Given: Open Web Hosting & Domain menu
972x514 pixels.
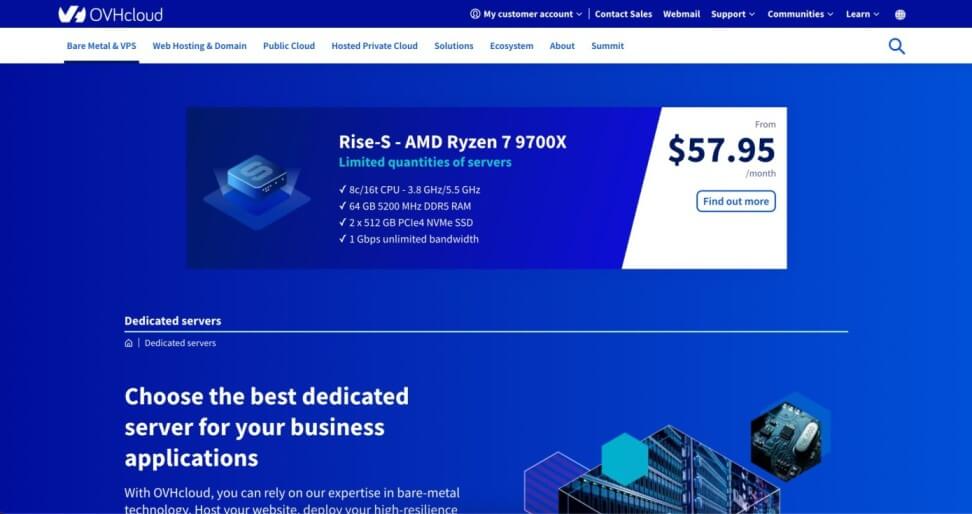Looking at the screenshot, I should point(199,46).
